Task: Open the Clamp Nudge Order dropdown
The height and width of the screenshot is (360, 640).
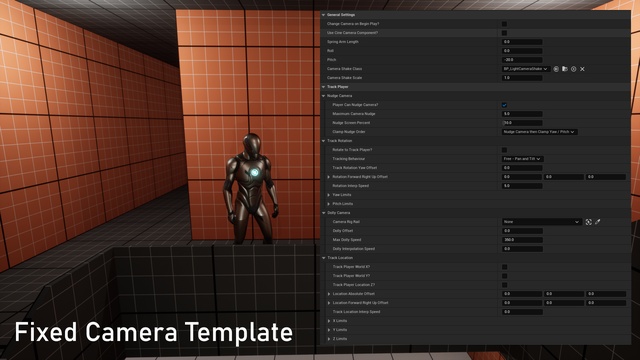Action: pyautogui.click(x=539, y=132)
